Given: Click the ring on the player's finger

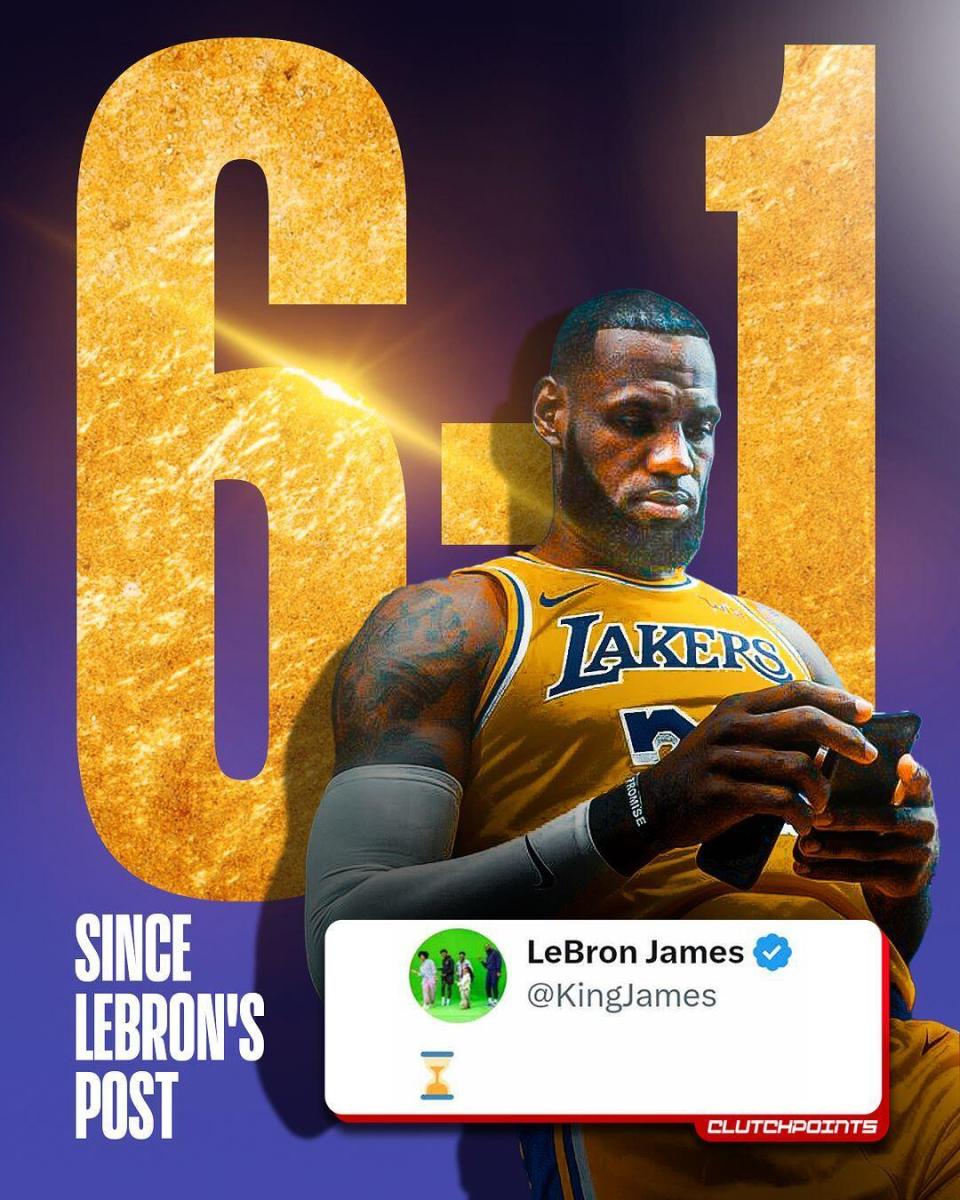Looking at the screenshot, I should (x=820, y=756).
